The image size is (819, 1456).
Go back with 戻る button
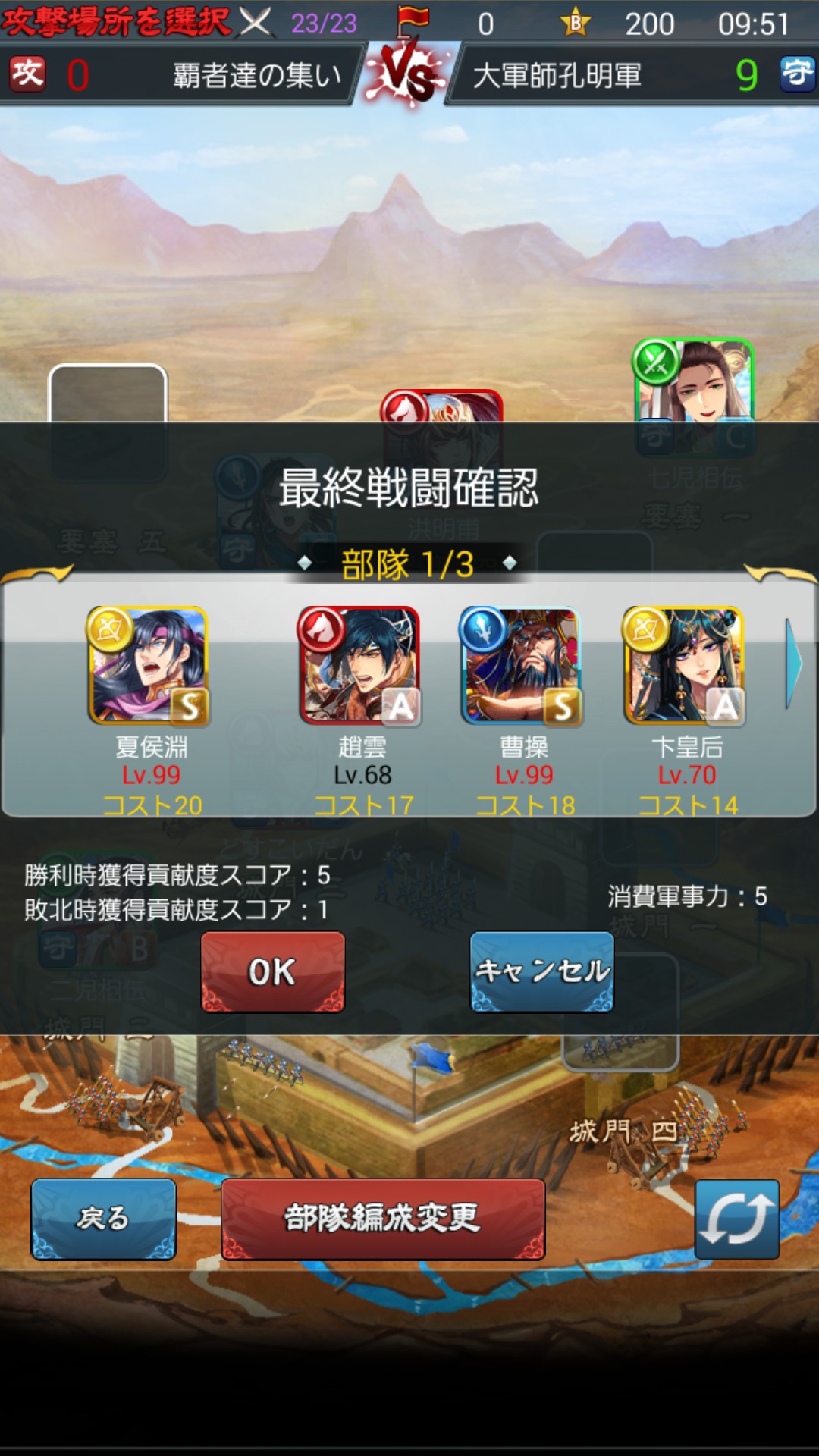pos(104,1219)
